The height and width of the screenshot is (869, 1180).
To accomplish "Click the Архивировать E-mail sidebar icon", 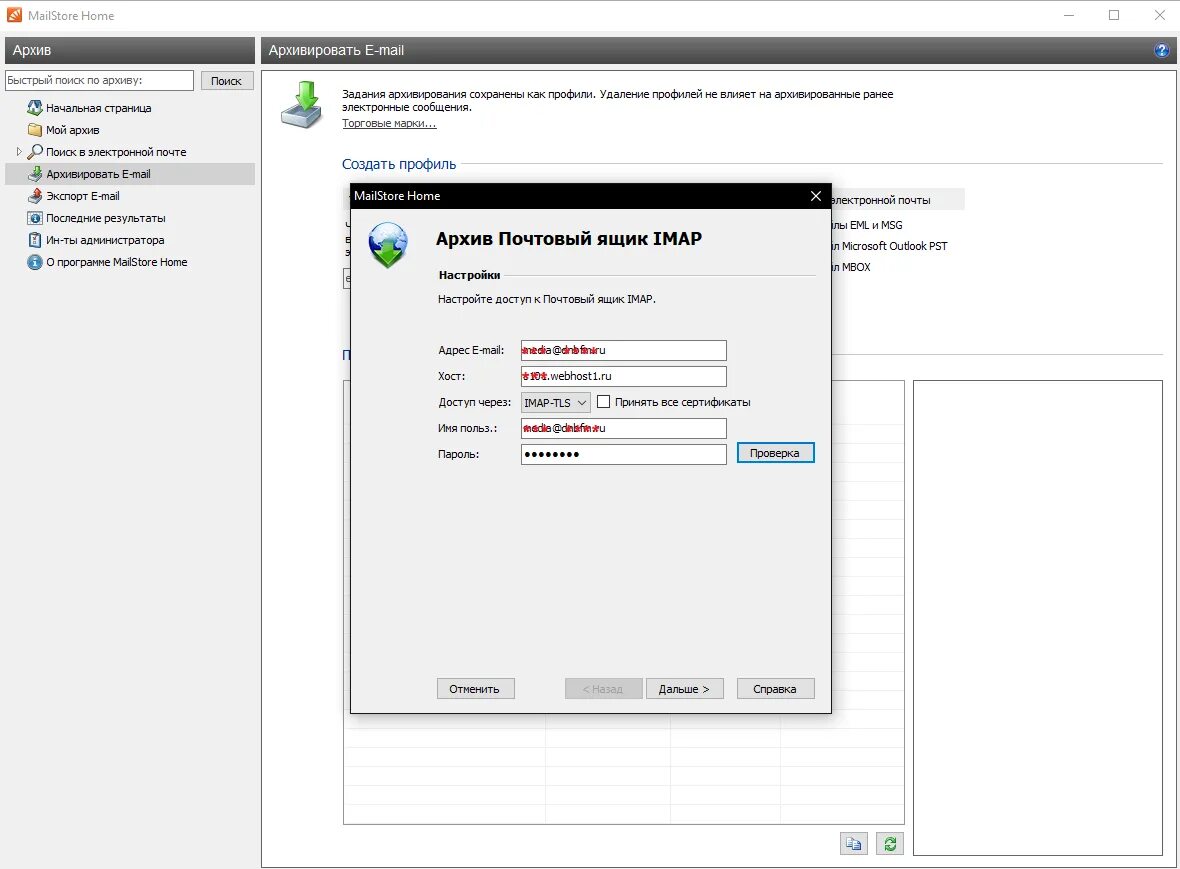I will point(35,174).
